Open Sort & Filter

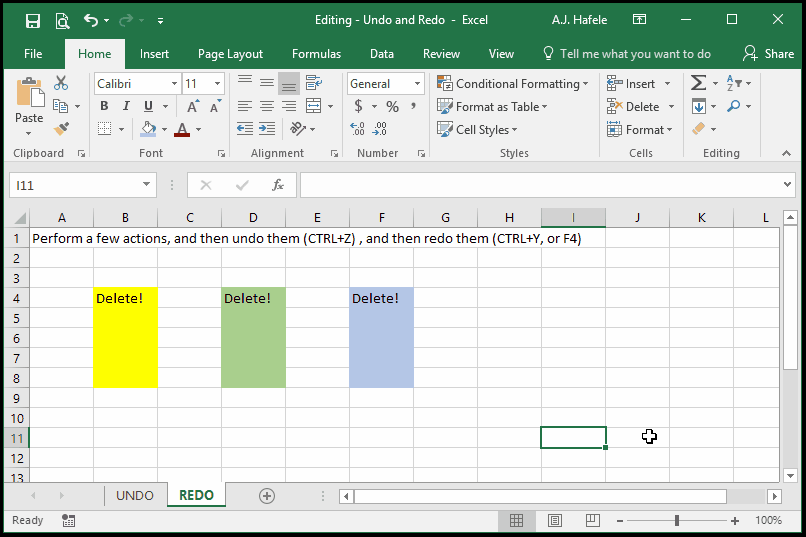point(734,83)
